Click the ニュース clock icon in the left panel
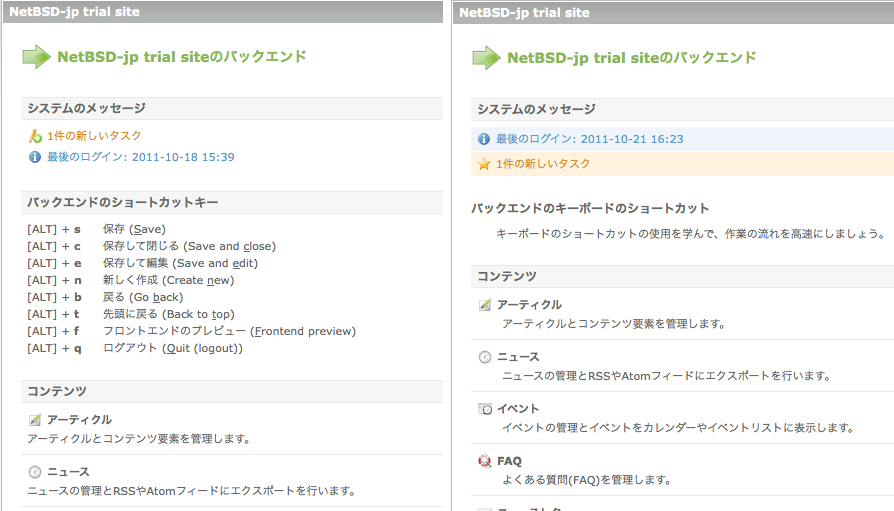Screen dimensions: 894x511 35,472
